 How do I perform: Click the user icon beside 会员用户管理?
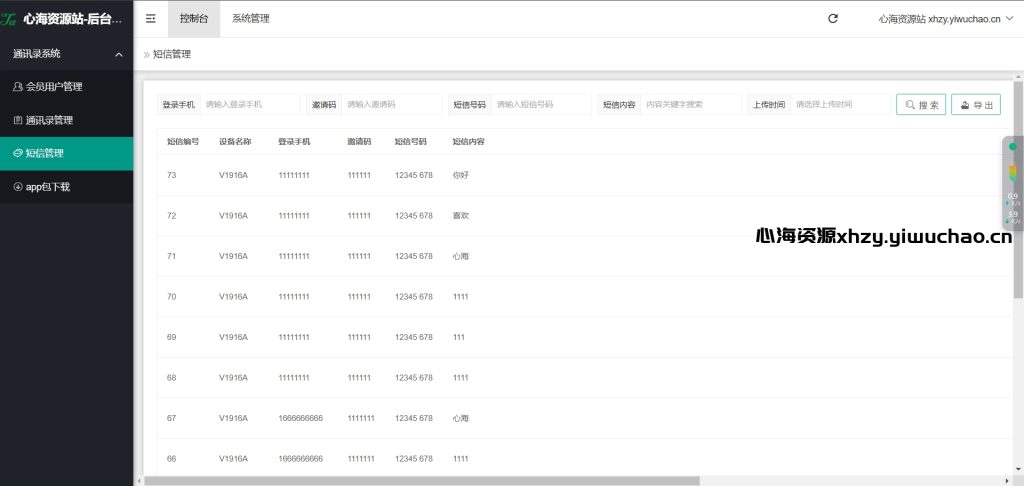coord(18,86)
